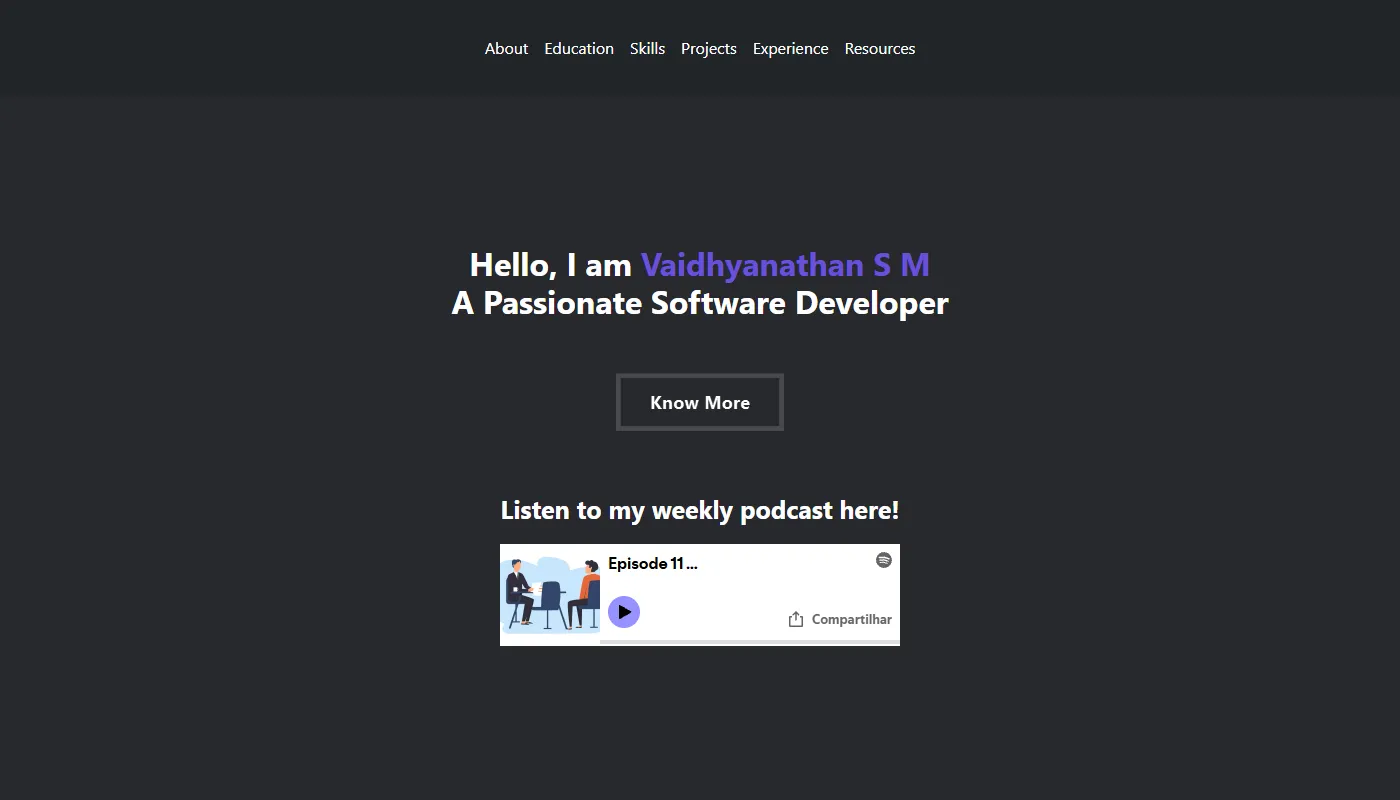The image size is (1400, 800).
Task: Click the Spotify logo icon
Action: tap(884, 560)
